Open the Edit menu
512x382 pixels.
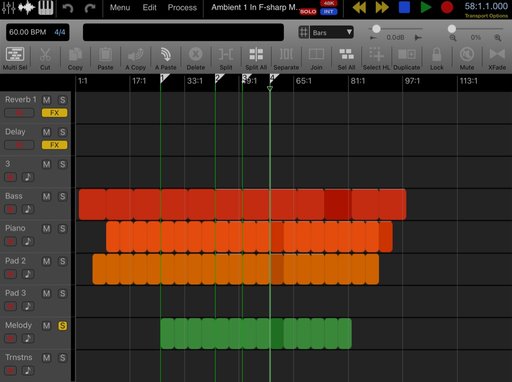[x=149, y=7]
